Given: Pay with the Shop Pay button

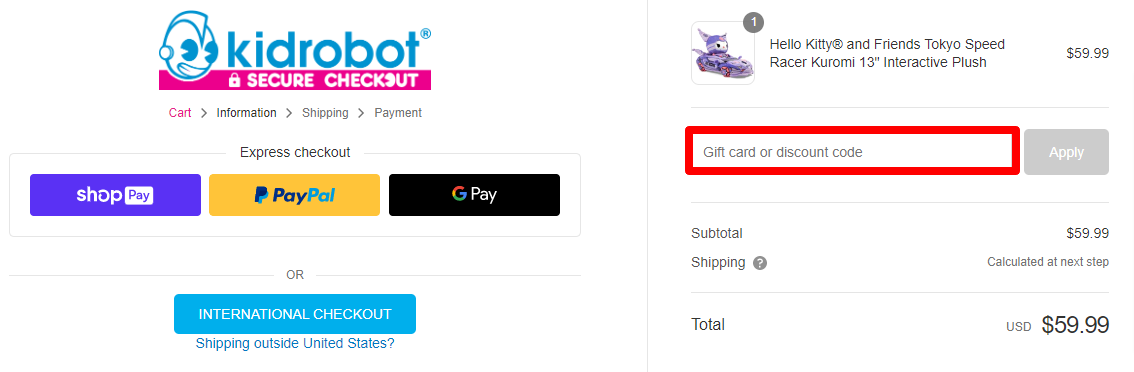Looking at the screenshot, I should [x=115, y=195].
